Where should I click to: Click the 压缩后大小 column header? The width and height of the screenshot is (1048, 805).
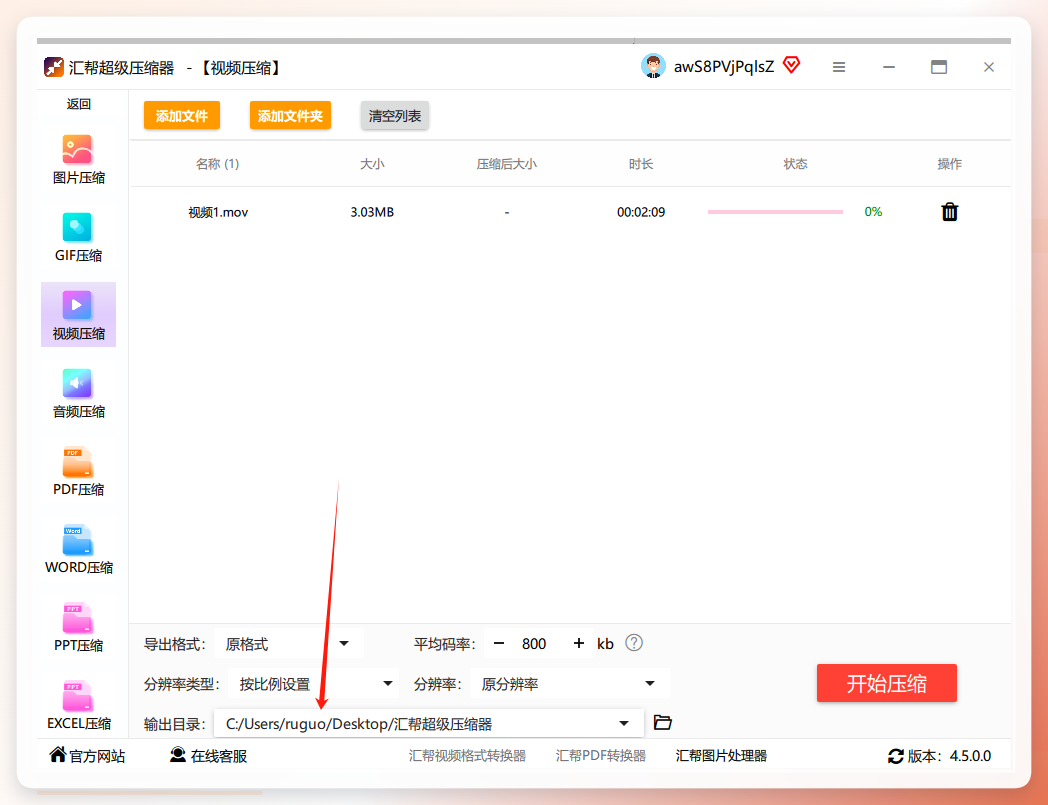pyautogui.click(x=507, y=164)
